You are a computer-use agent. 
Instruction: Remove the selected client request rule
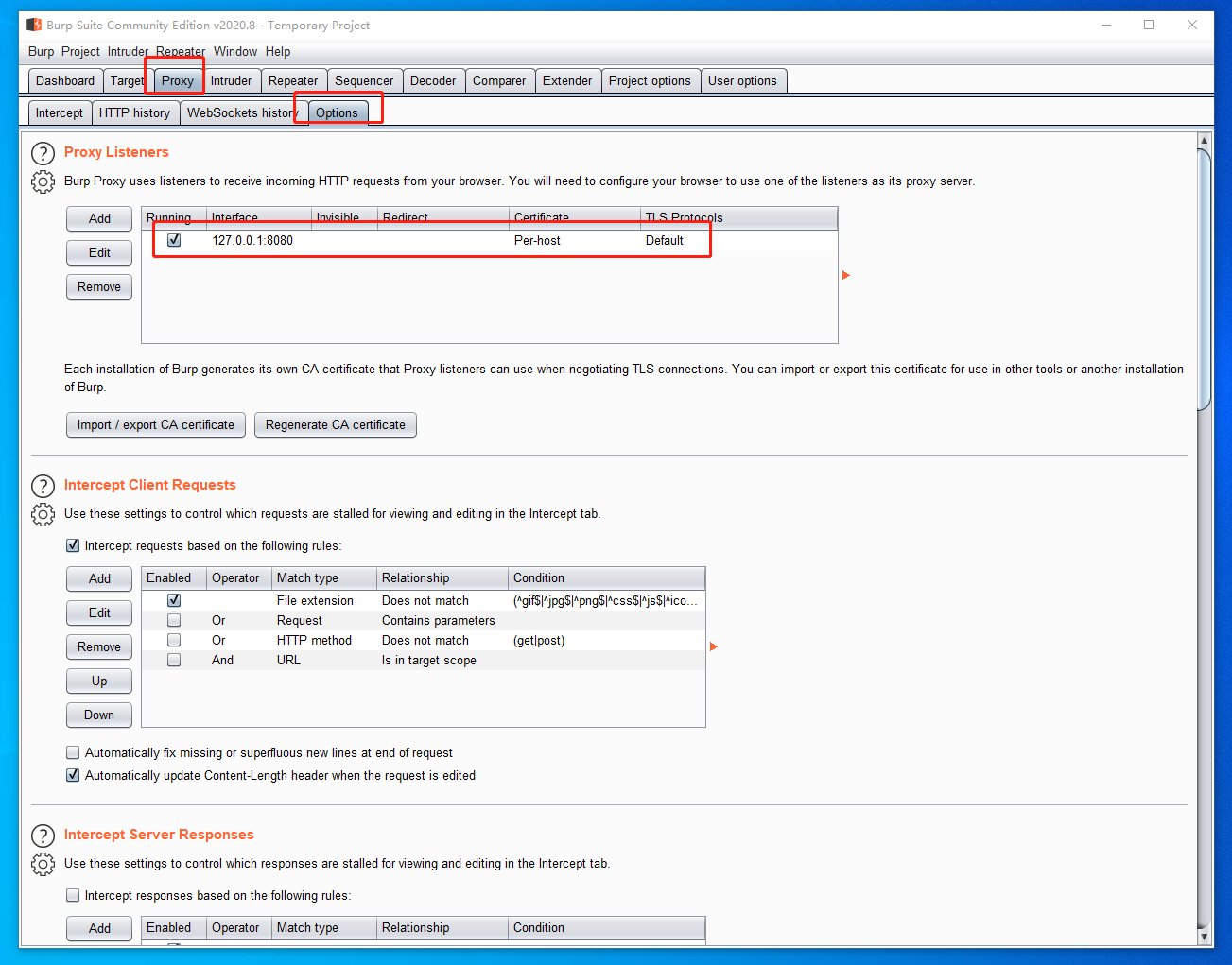pos(99,646)
